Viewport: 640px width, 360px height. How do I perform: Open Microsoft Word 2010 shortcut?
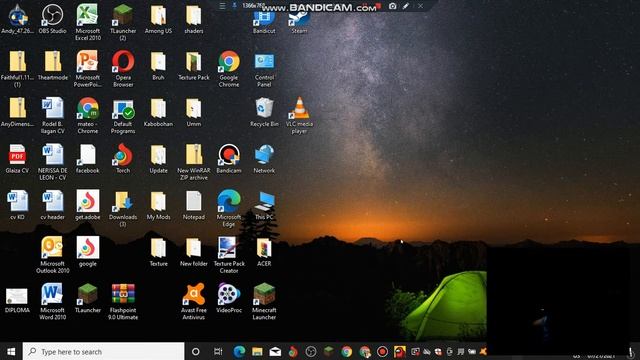click(x=53, y=302)
